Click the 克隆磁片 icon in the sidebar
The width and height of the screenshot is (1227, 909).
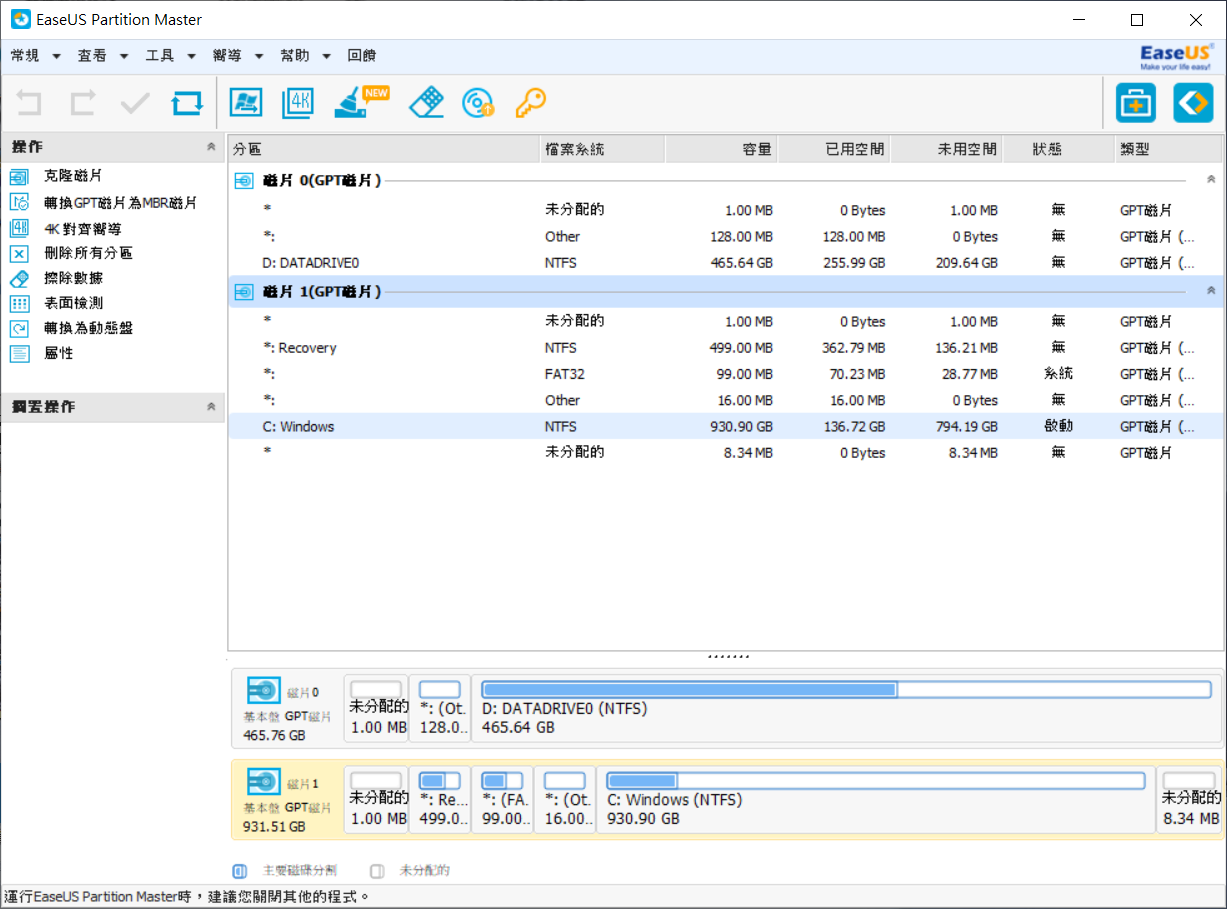point(19,177)
